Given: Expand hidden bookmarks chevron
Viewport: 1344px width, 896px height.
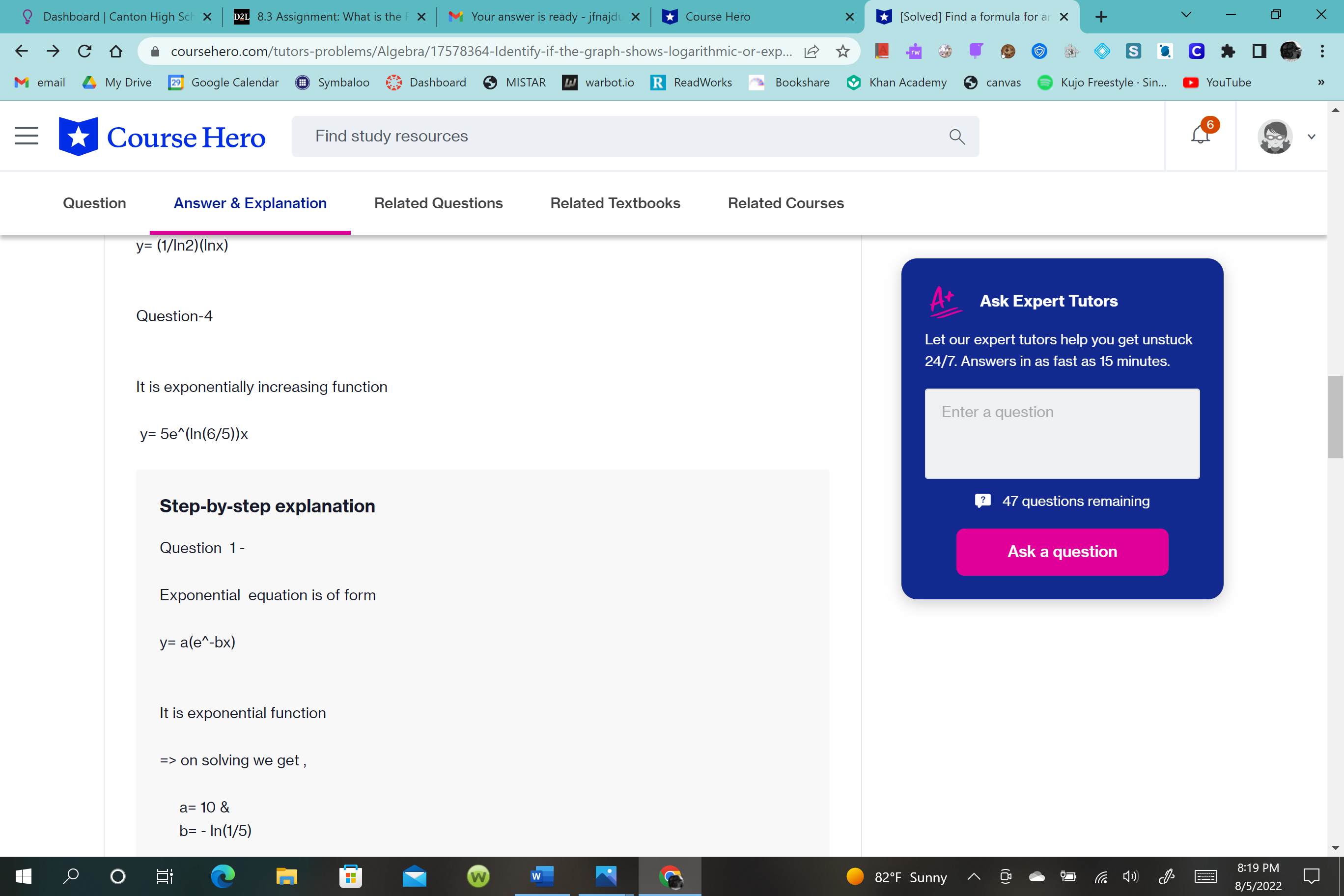Looking at the screenshot, I should click(1321, 83).
